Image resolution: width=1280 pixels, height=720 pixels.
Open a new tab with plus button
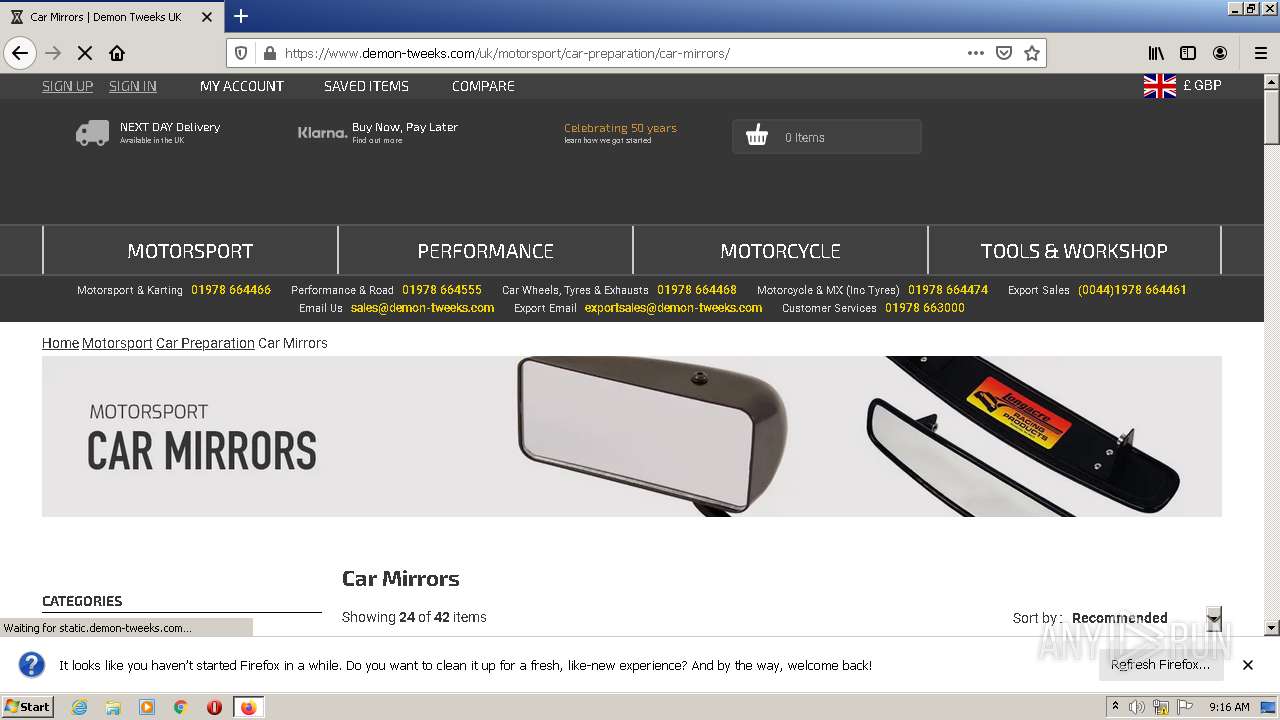pyautogui.click(x=241, y=16)
